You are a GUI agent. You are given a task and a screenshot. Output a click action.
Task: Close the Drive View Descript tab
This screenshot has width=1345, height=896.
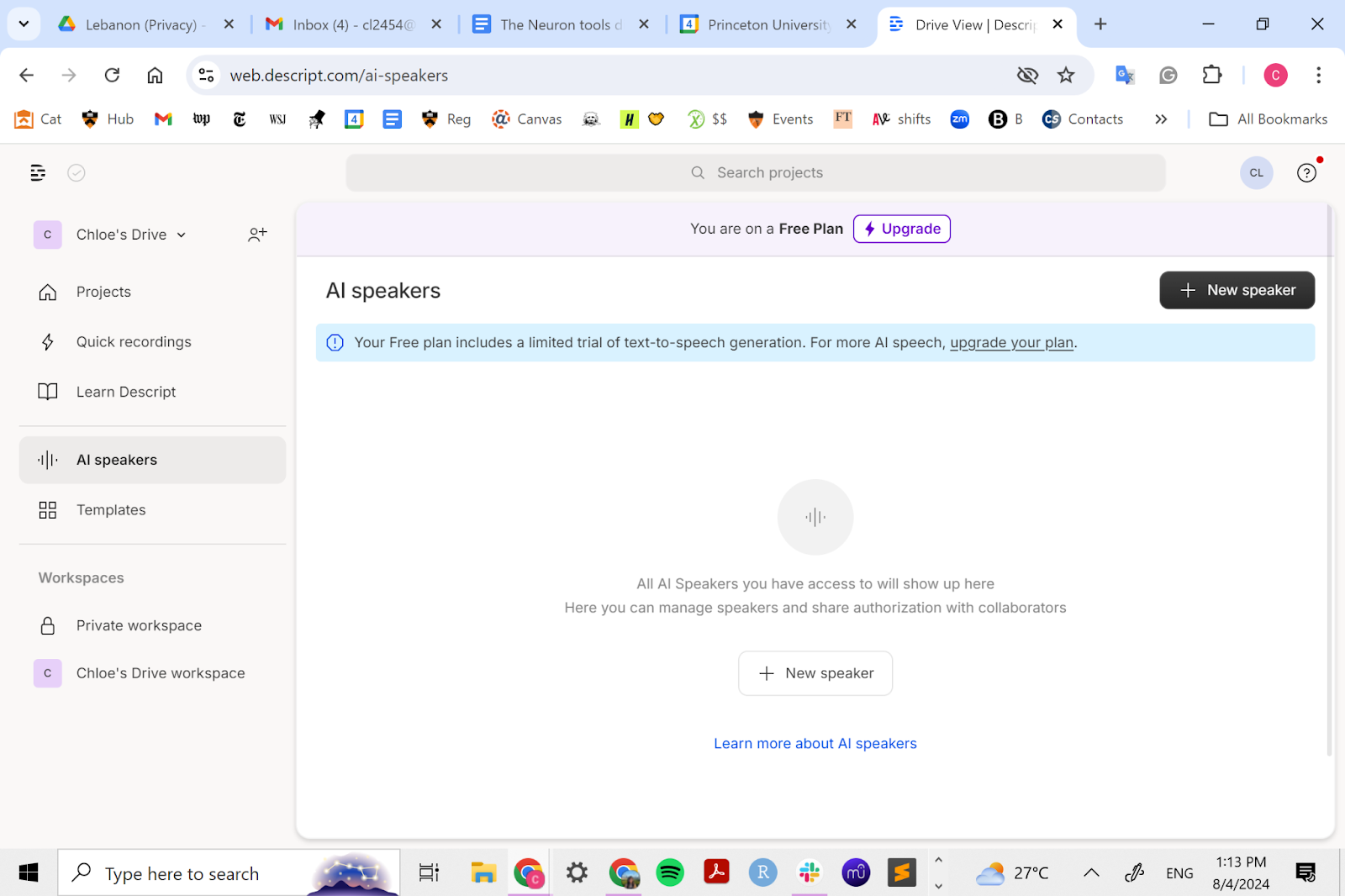coord(1058,24)
